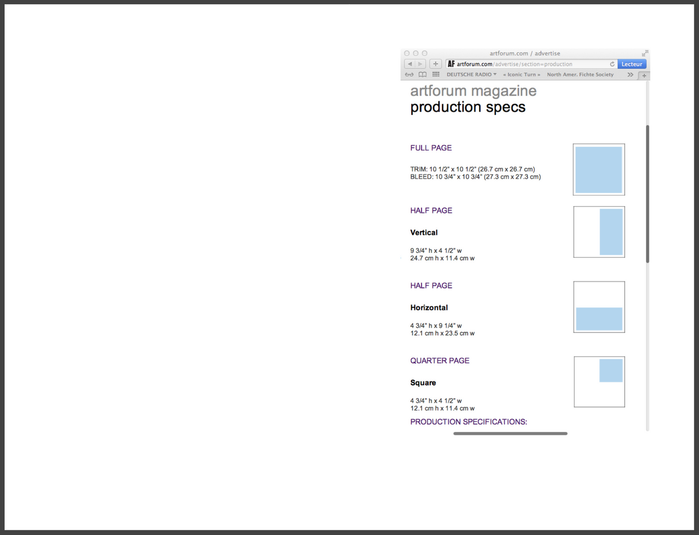Click the full page ad diagram
The height and width of the screenshot is (535, 699).
tap(599, 169)
